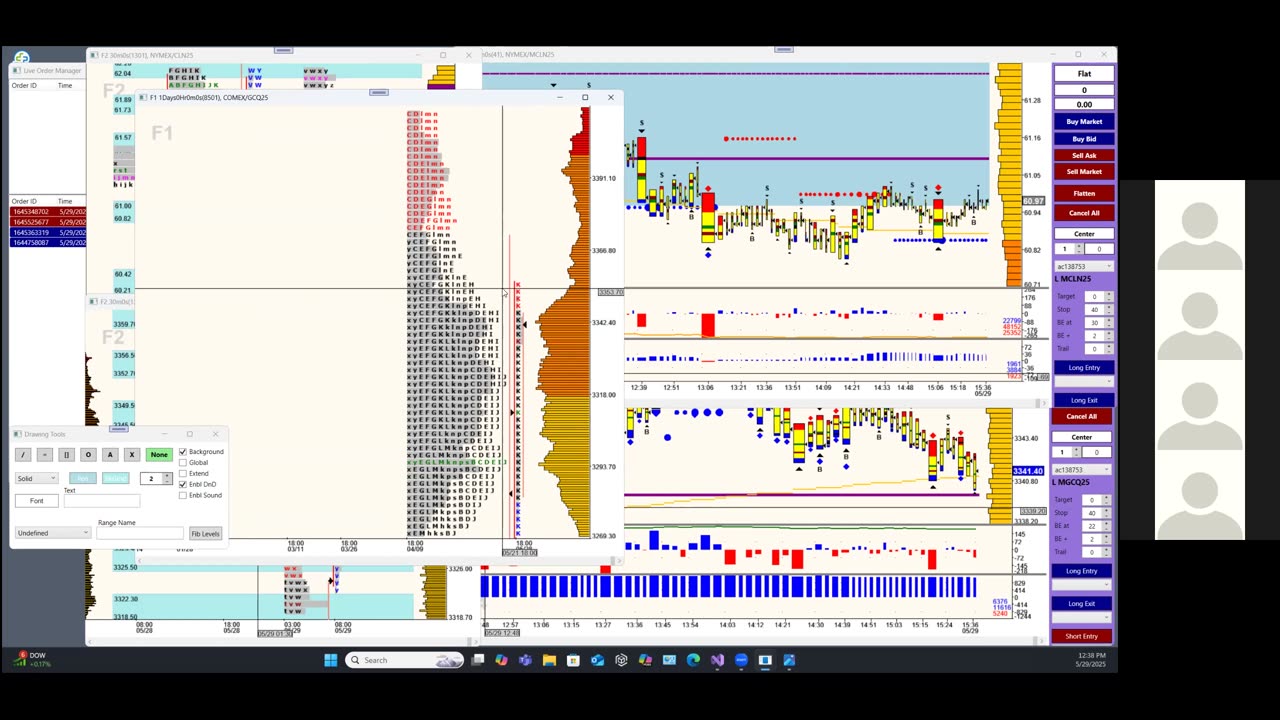Viewport: 1280px width, 720px height.
Task: Click the MGCQ25 Stop value stepper
Action: 1099,513
